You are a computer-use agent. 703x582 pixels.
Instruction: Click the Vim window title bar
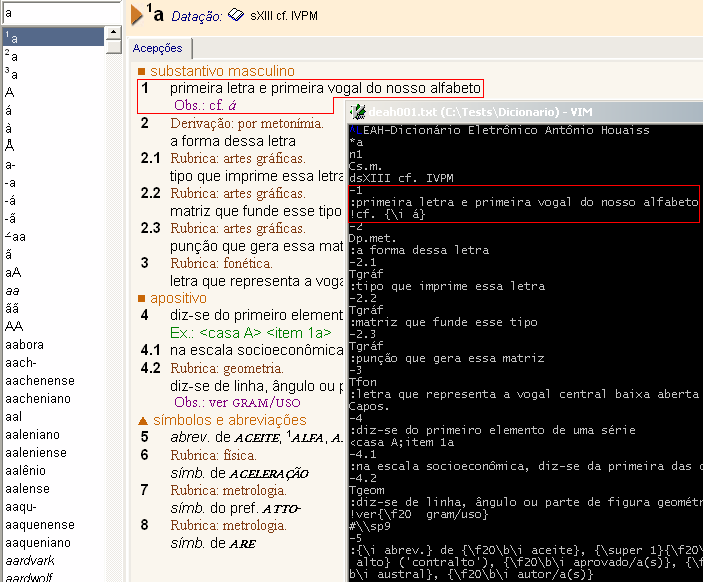click(x=520, y=112)
